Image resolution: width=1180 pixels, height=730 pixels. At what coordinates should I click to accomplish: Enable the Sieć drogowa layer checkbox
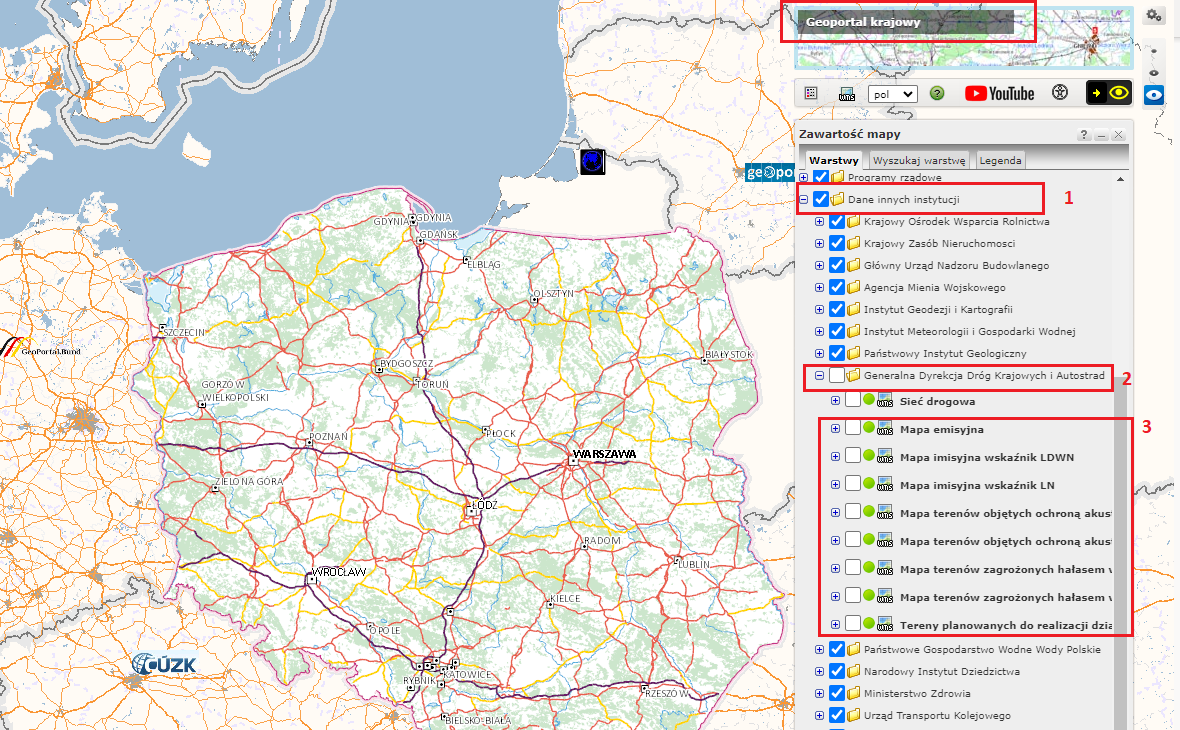[852, 401]
